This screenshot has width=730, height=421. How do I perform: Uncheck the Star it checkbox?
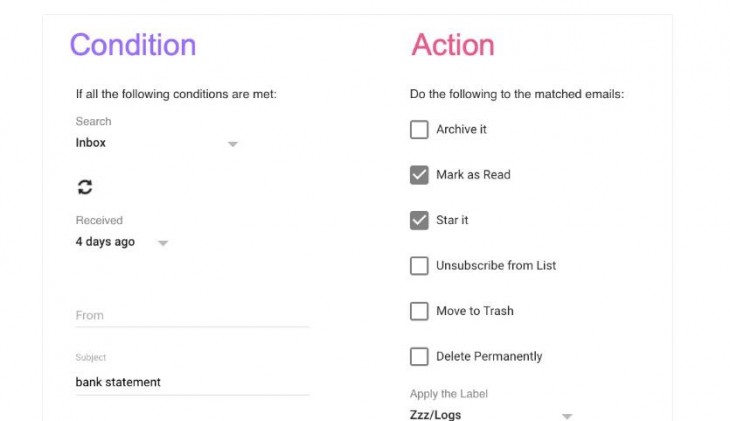point(419,220)
